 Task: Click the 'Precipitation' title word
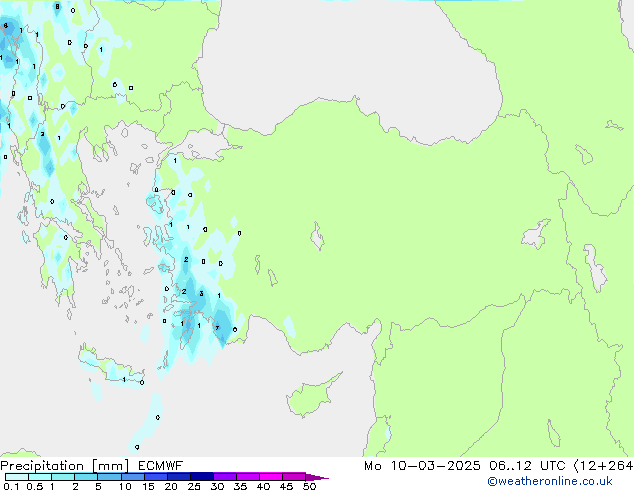point(42,466)
